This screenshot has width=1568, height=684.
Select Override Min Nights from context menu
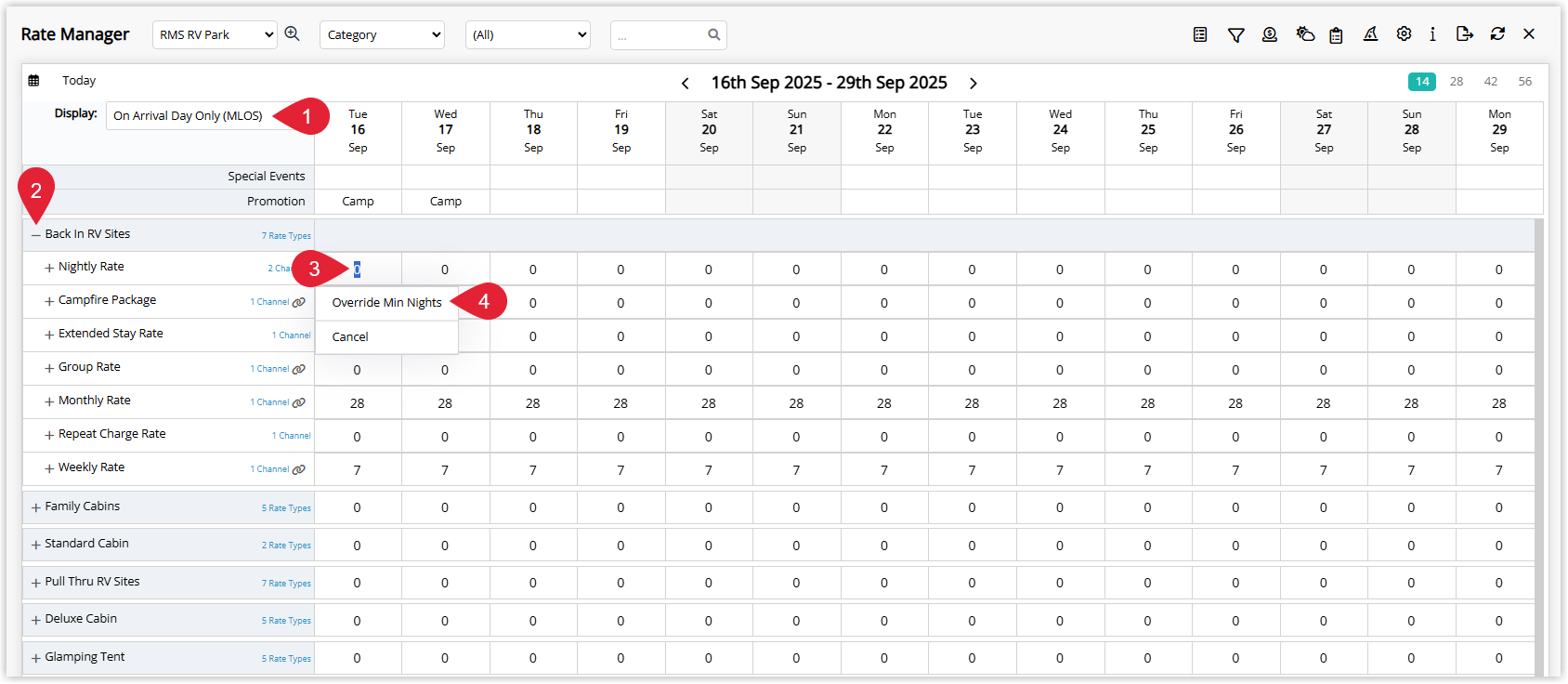coord(387,303)
